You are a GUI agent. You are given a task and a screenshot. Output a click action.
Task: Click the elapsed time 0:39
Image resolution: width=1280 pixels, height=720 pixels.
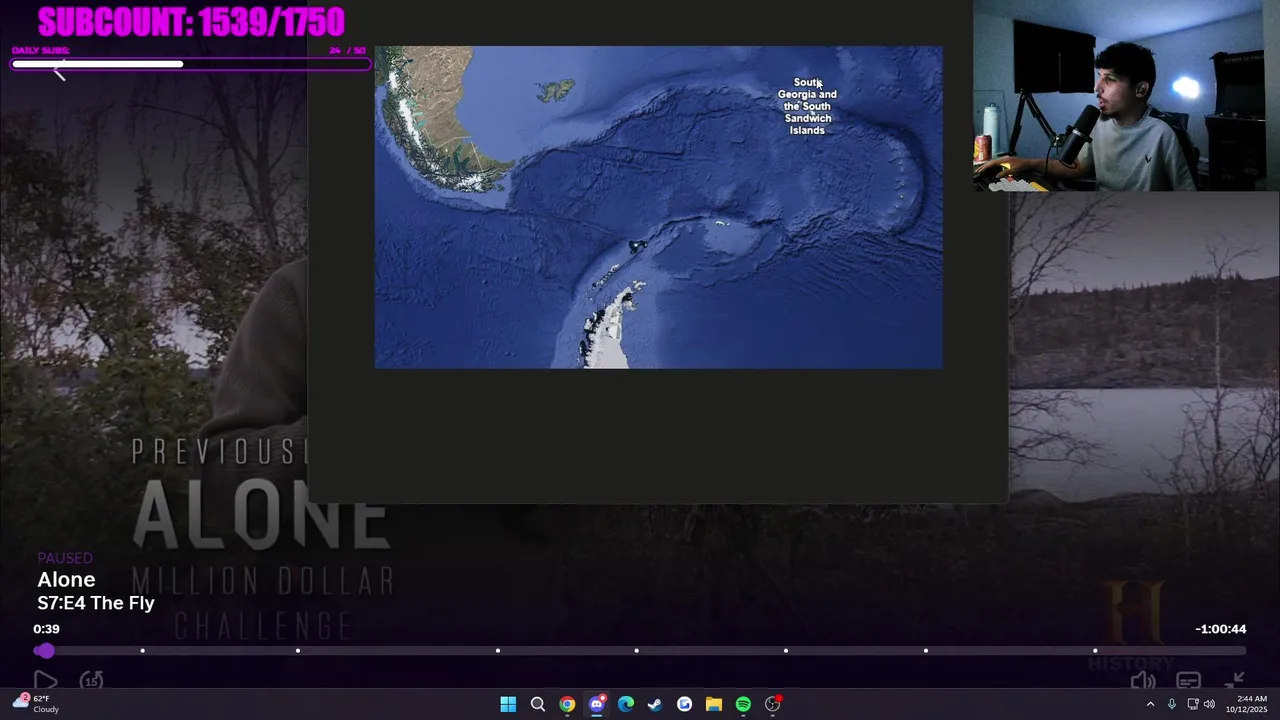point(46,629)
